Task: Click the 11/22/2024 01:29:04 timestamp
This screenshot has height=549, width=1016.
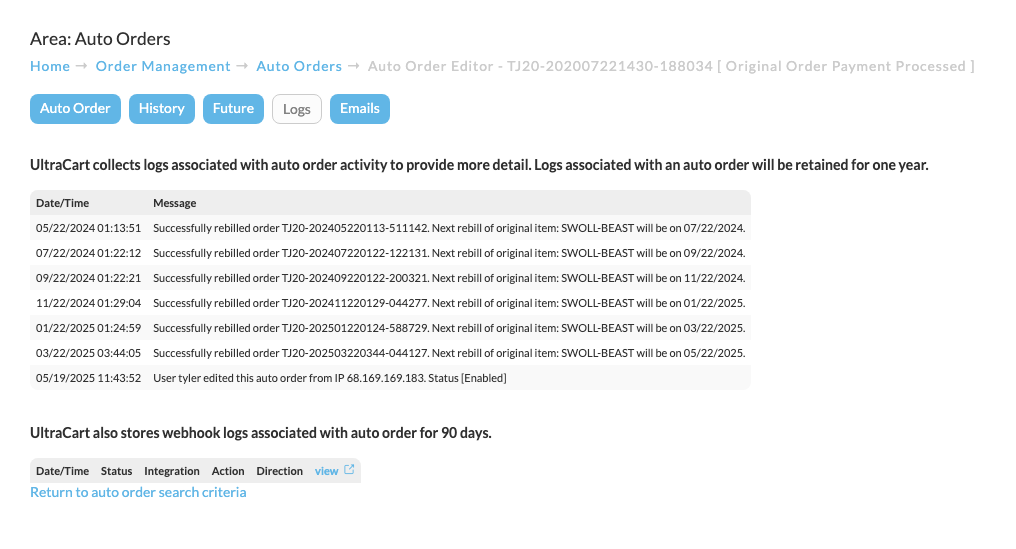Action: [88, 303]
